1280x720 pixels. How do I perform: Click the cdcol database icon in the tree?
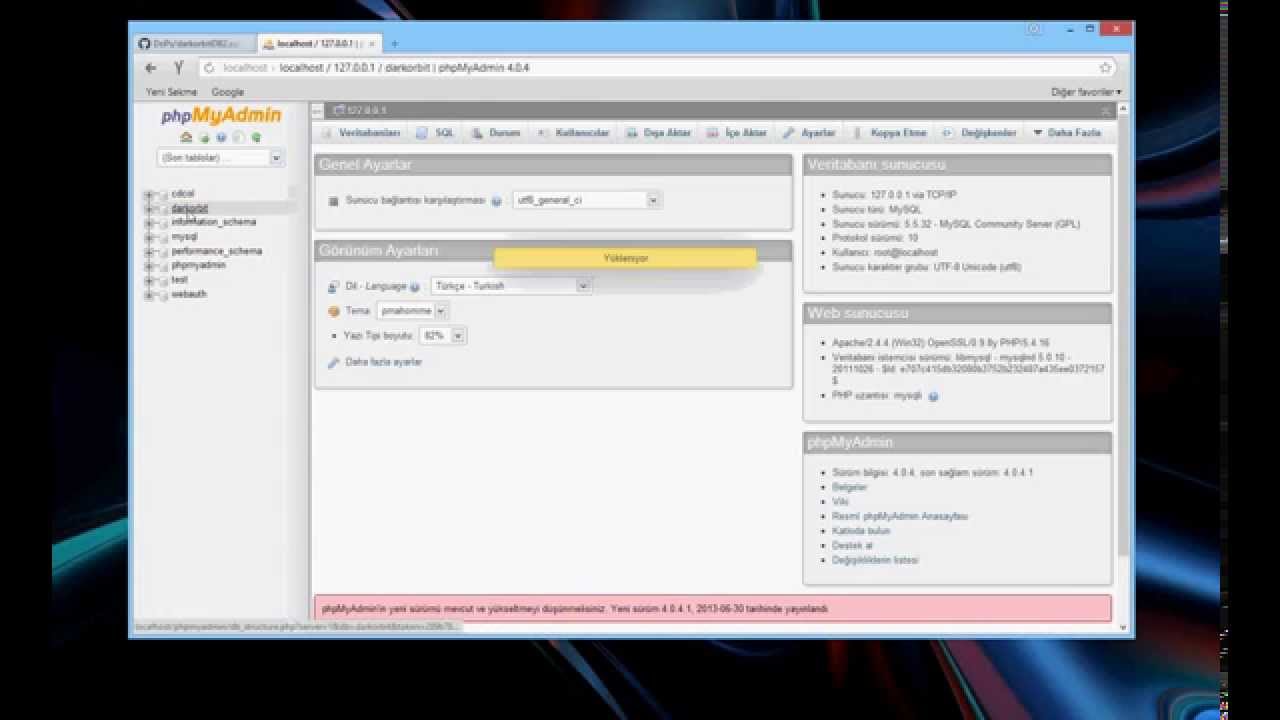[x=162, y=195]
